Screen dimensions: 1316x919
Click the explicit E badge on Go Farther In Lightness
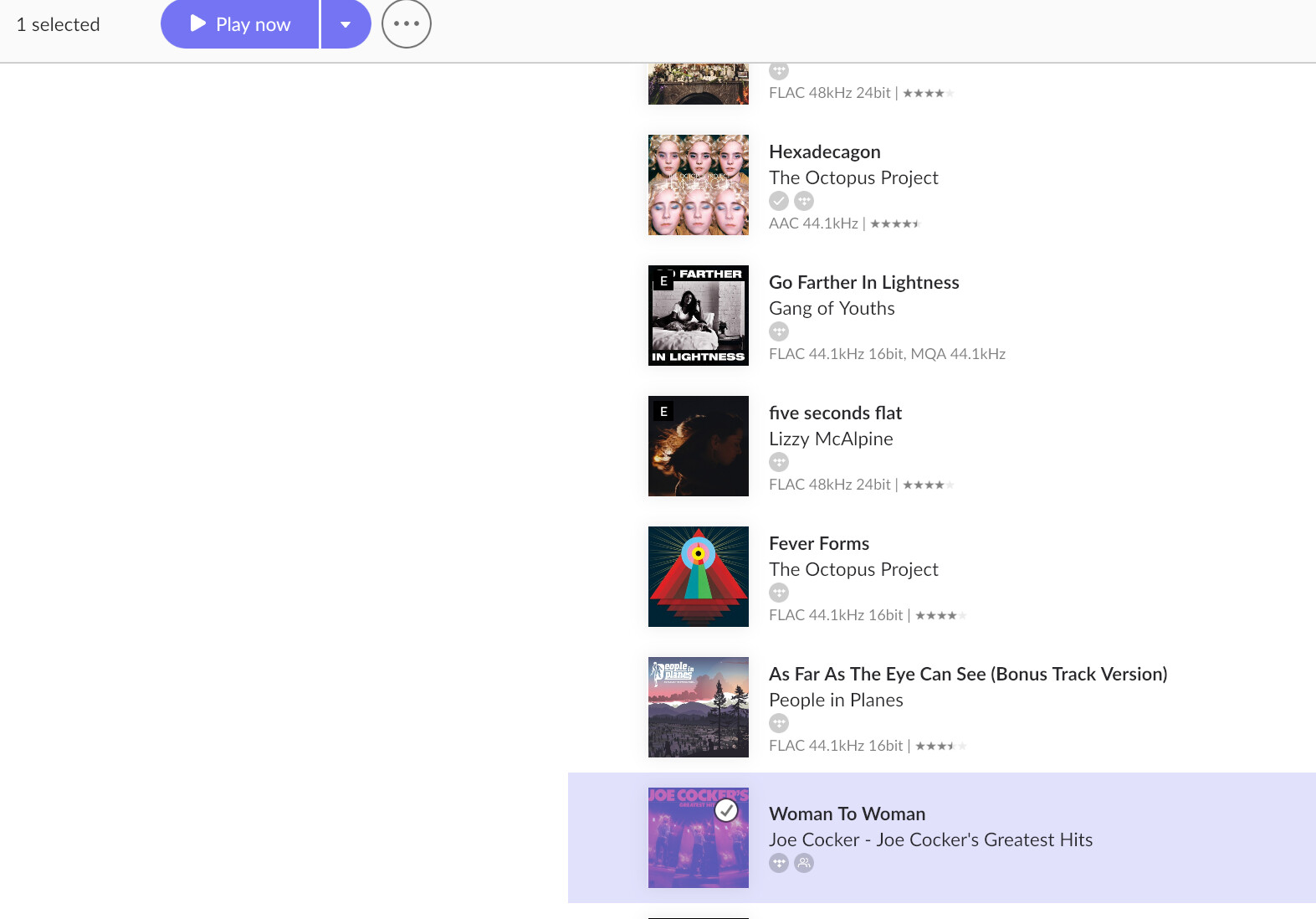pos(663,281)
